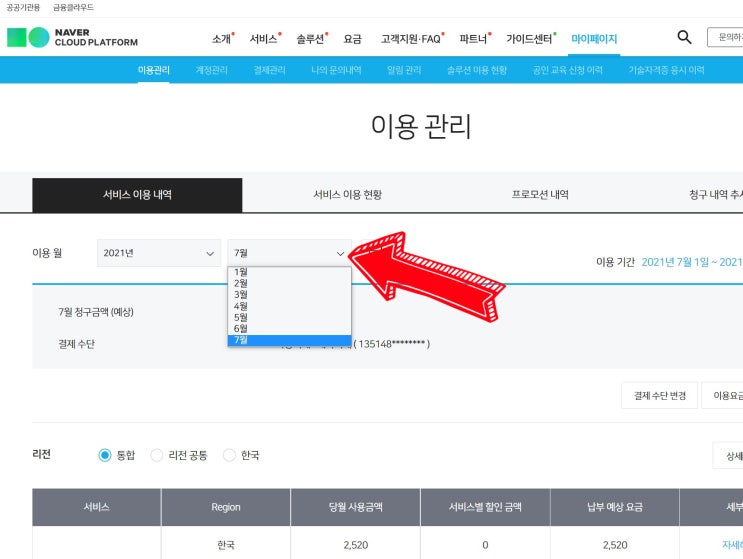Click the 한국 cell in the table
Screen dimensions: 743x559
tap(226, 545)
